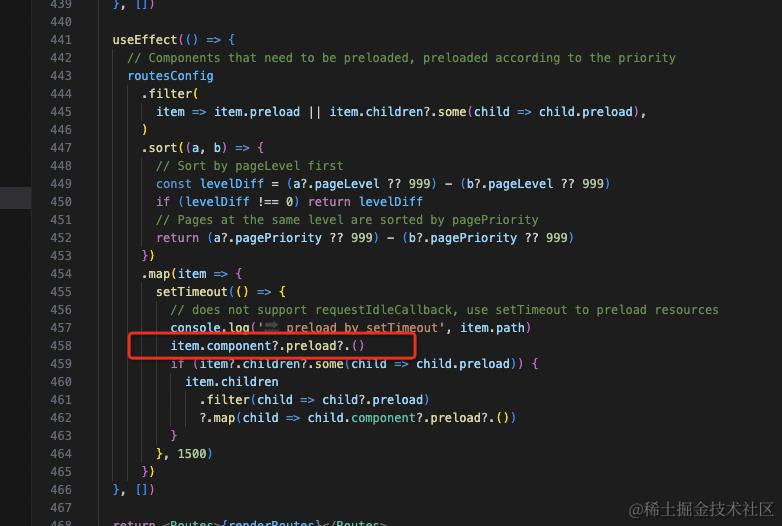Click setTimeout call on line 455

192,292
